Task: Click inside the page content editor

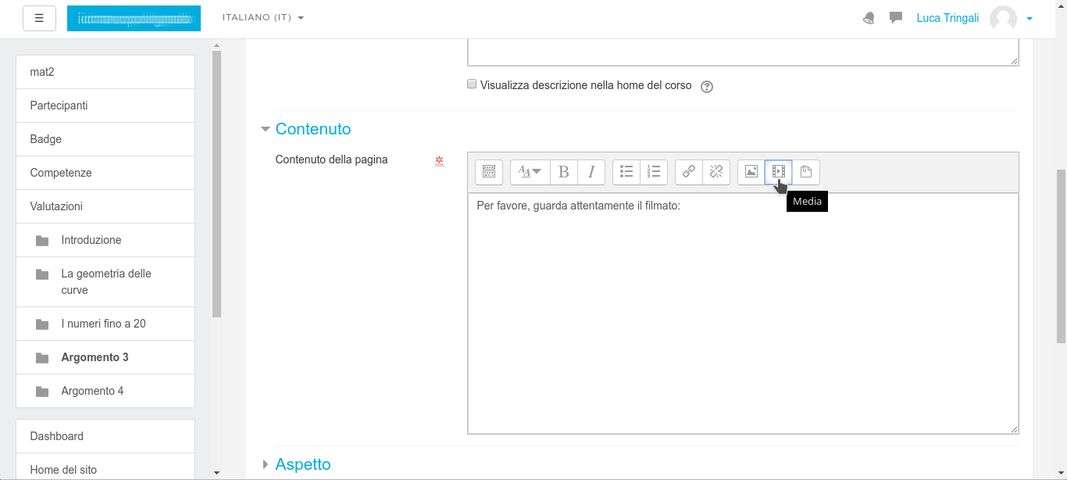Action: coord(742,313)
